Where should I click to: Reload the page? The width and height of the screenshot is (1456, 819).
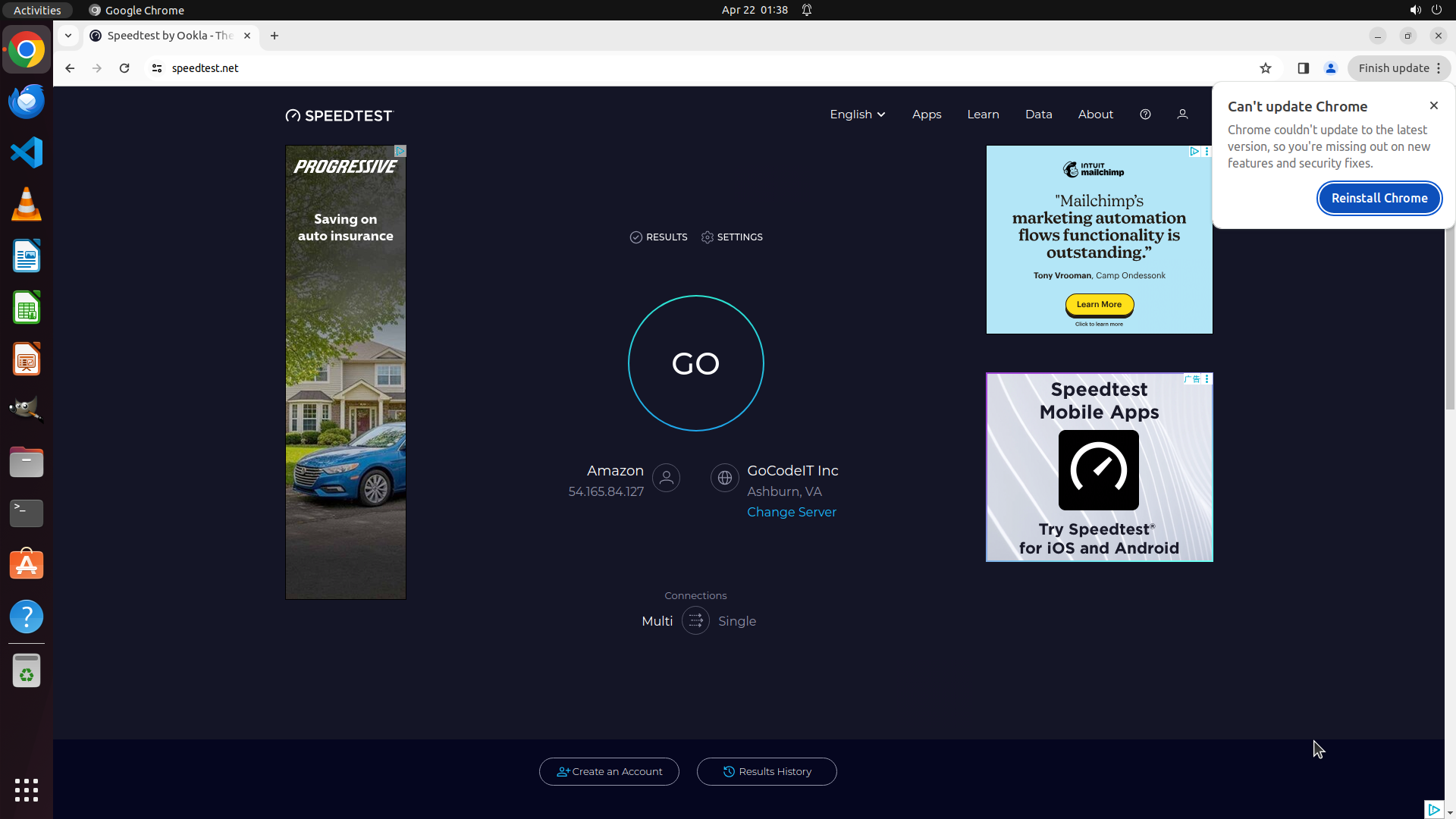(x=124, y=68)
